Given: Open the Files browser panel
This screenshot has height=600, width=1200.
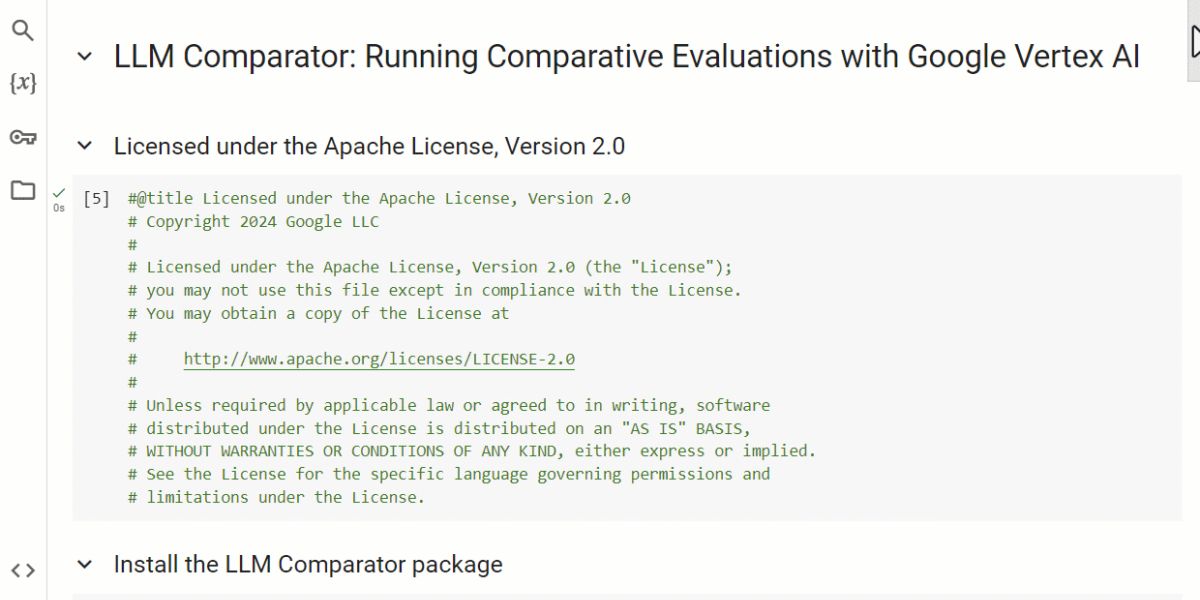Looking at the screenshot, I should tap(22, 190).
